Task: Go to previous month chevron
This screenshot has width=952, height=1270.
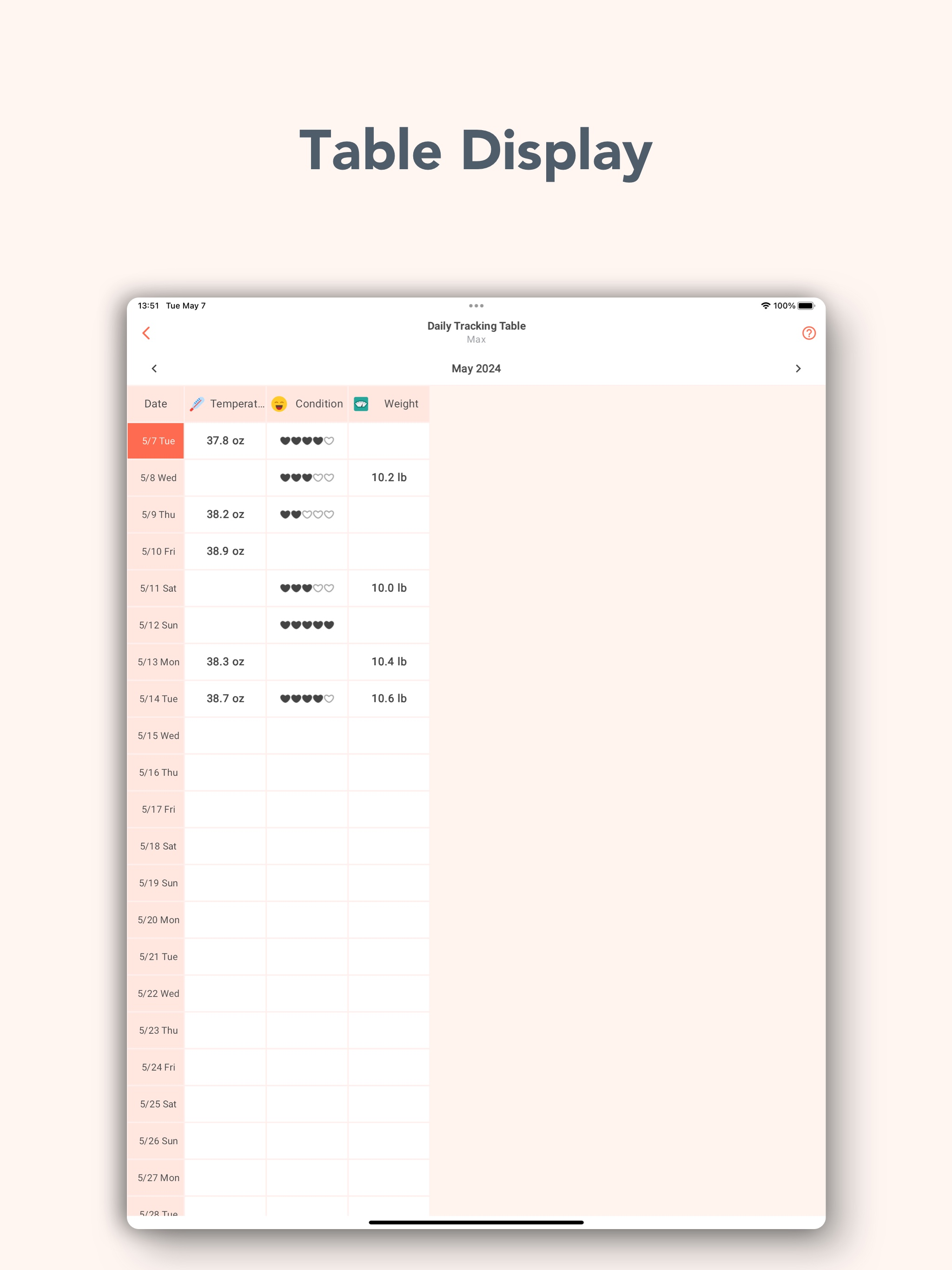Action: click(154, 369)
